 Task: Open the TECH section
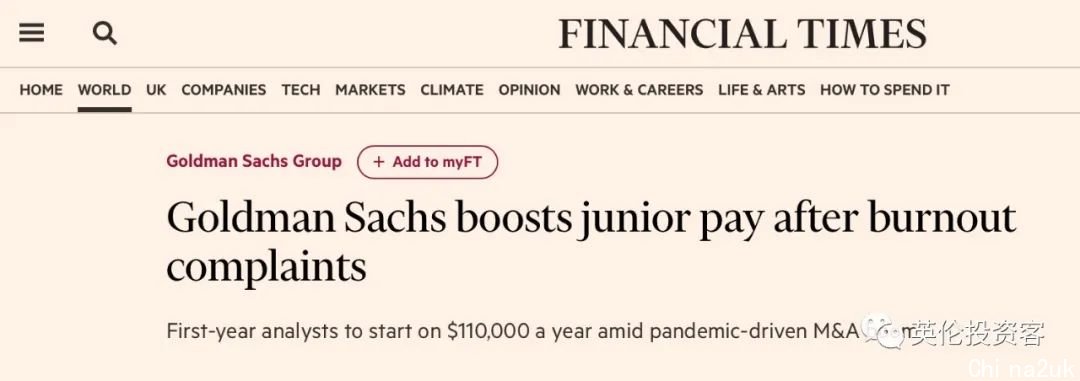coord(301,90)
